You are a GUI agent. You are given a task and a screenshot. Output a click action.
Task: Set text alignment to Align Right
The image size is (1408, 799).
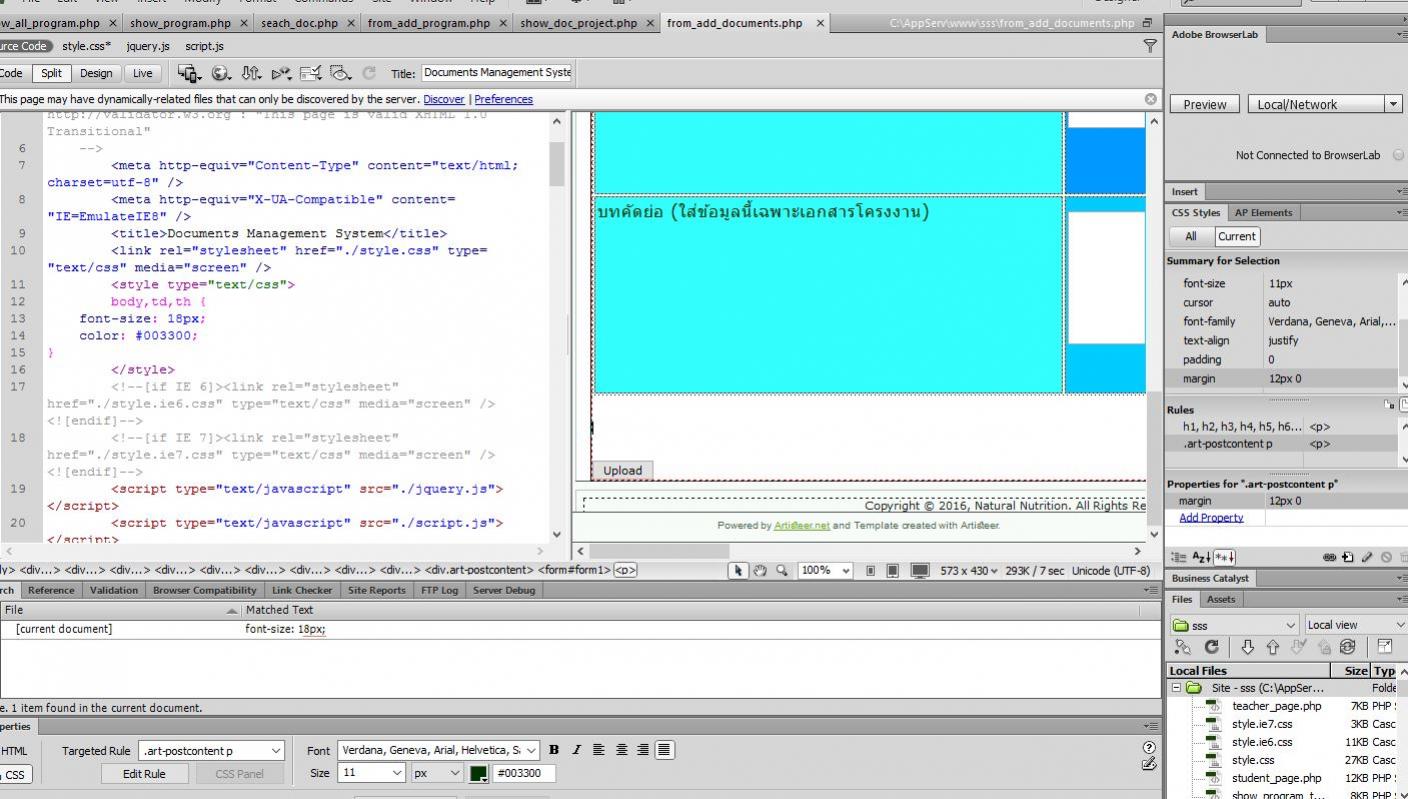[x=643, y=750]
